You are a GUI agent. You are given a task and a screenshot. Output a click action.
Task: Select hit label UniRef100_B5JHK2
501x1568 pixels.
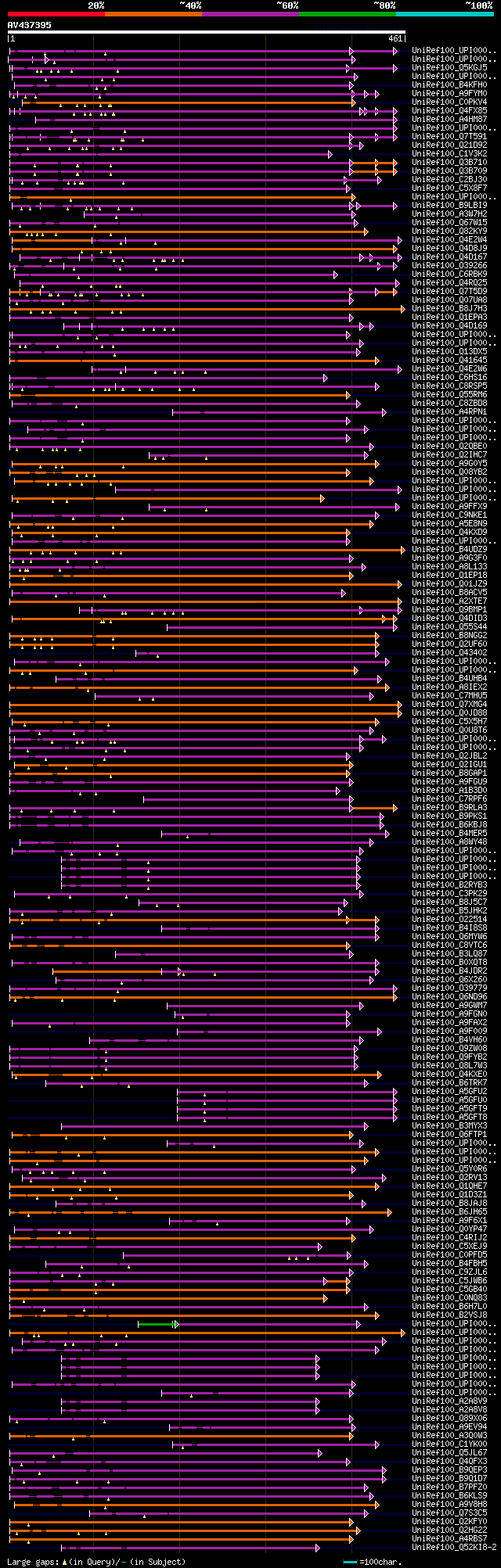pos(451,910)
